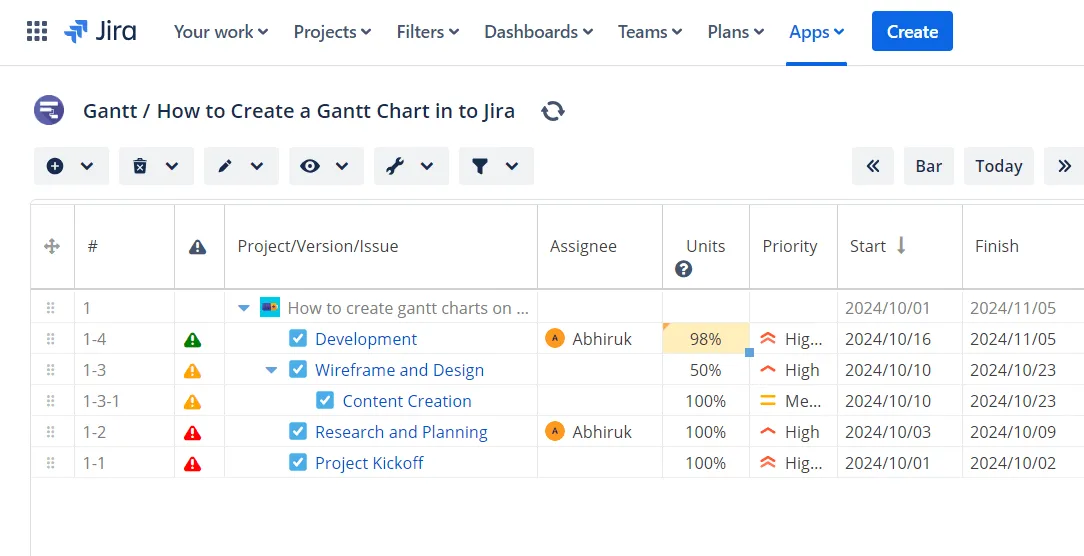Viewport: 1084px width, 556px height.
Task: Click the green warning icon for Development
Action: click(192, 340)
